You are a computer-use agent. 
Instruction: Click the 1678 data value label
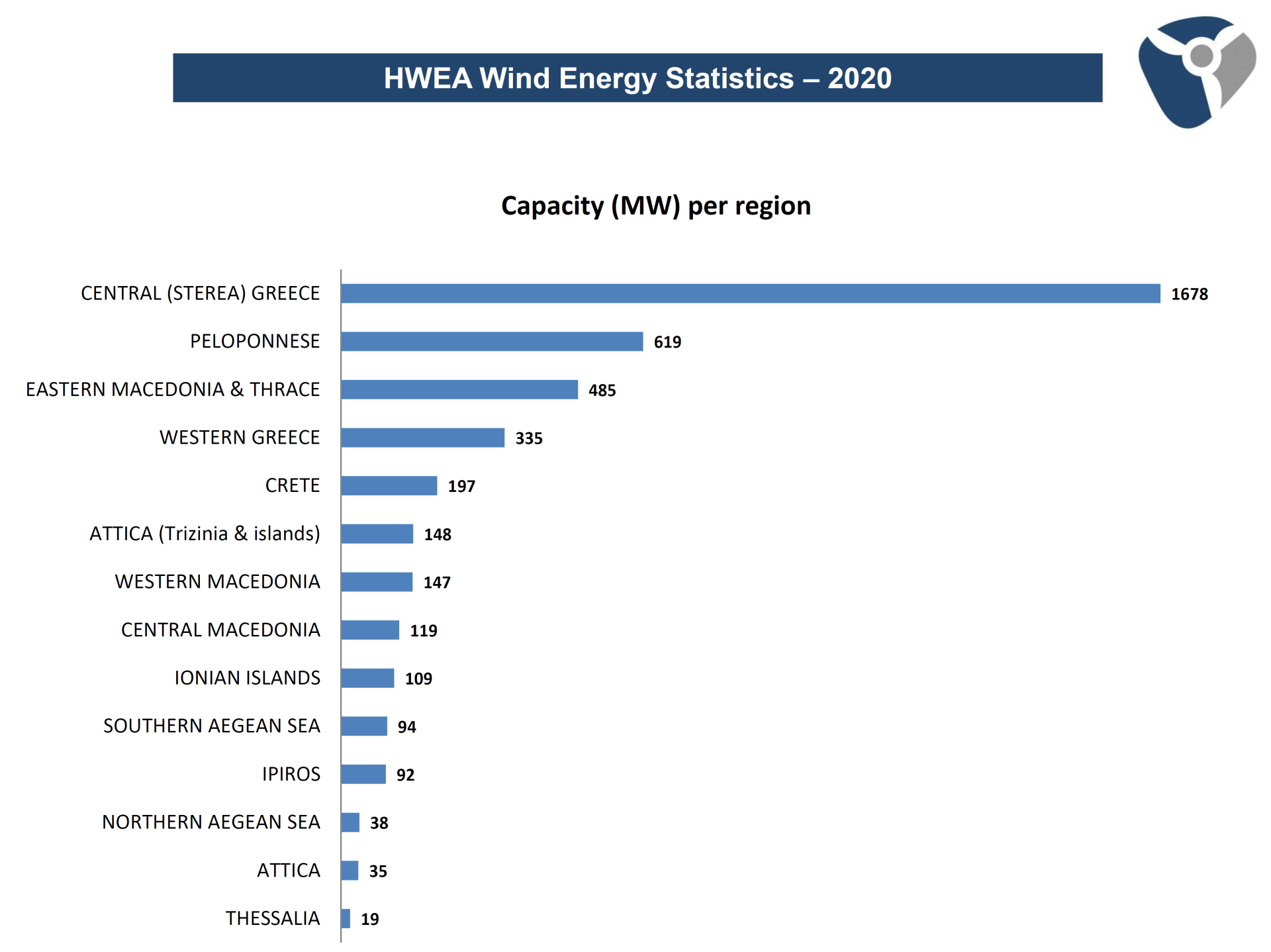pyautogui.click(x=1189, y=294)
